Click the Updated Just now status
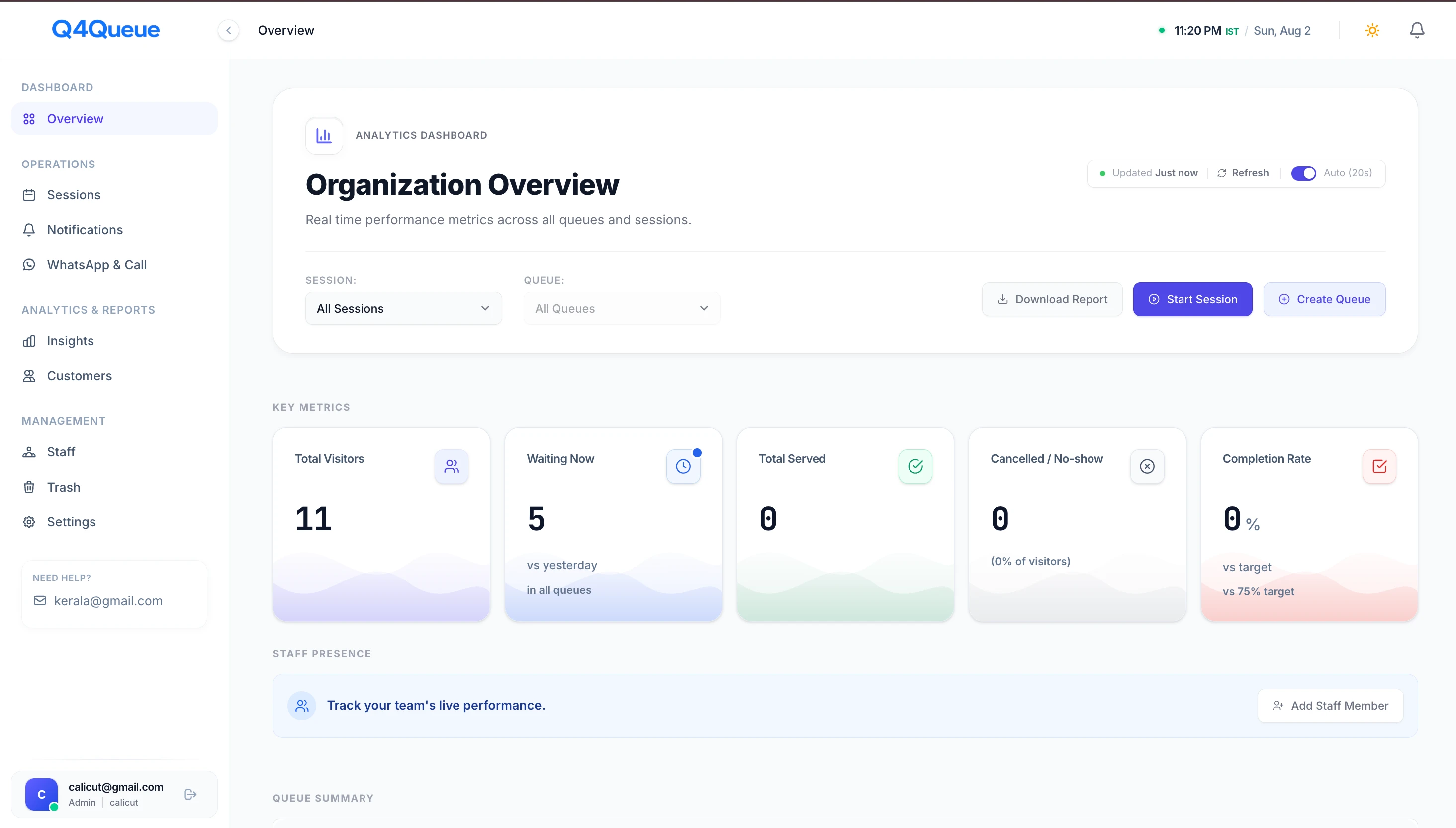 coord(1149,173)
